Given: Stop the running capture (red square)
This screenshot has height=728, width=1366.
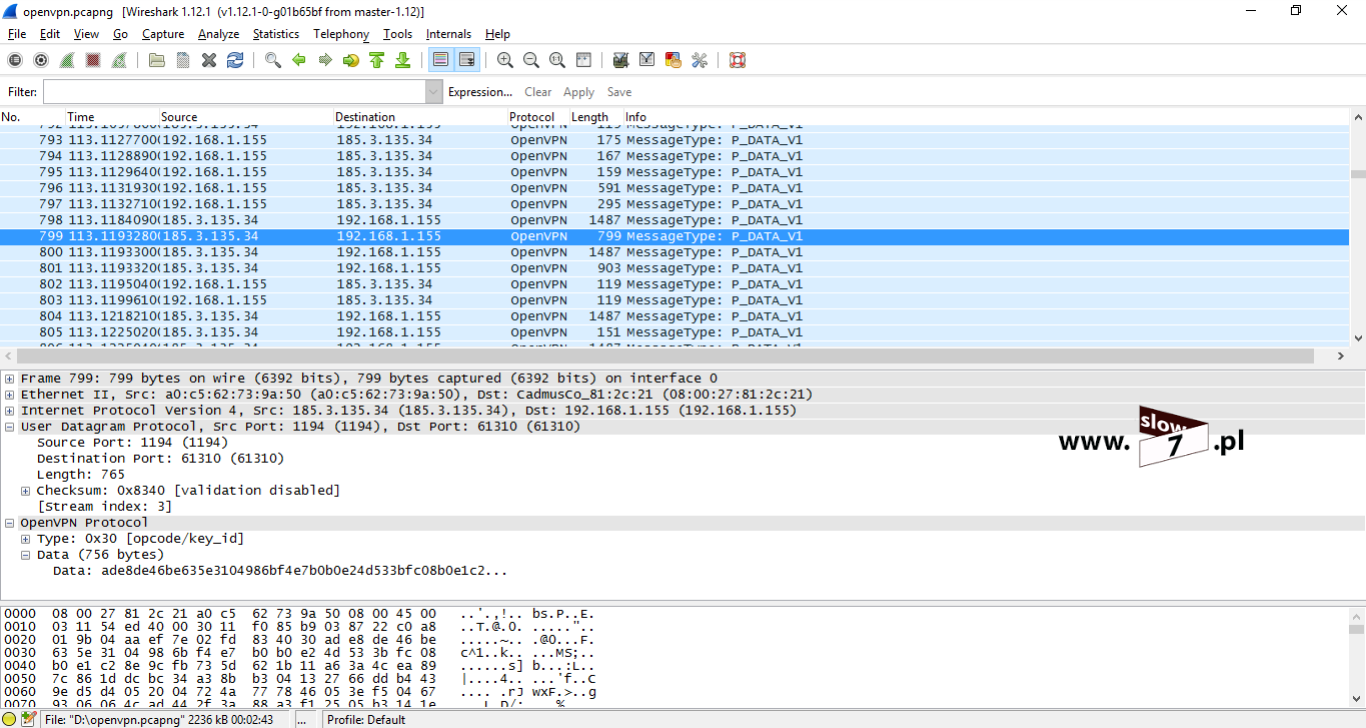Looking at the screenshot, I should (x=93, y=60).
